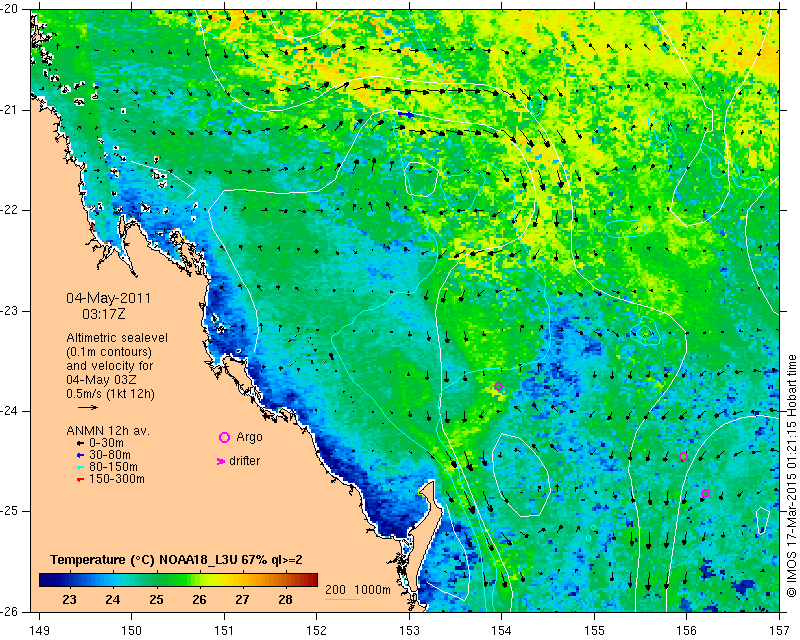Click the 'drifter' legend label
Image resolution: width=800 pixels, height=640 pixels.
point(244,461)
